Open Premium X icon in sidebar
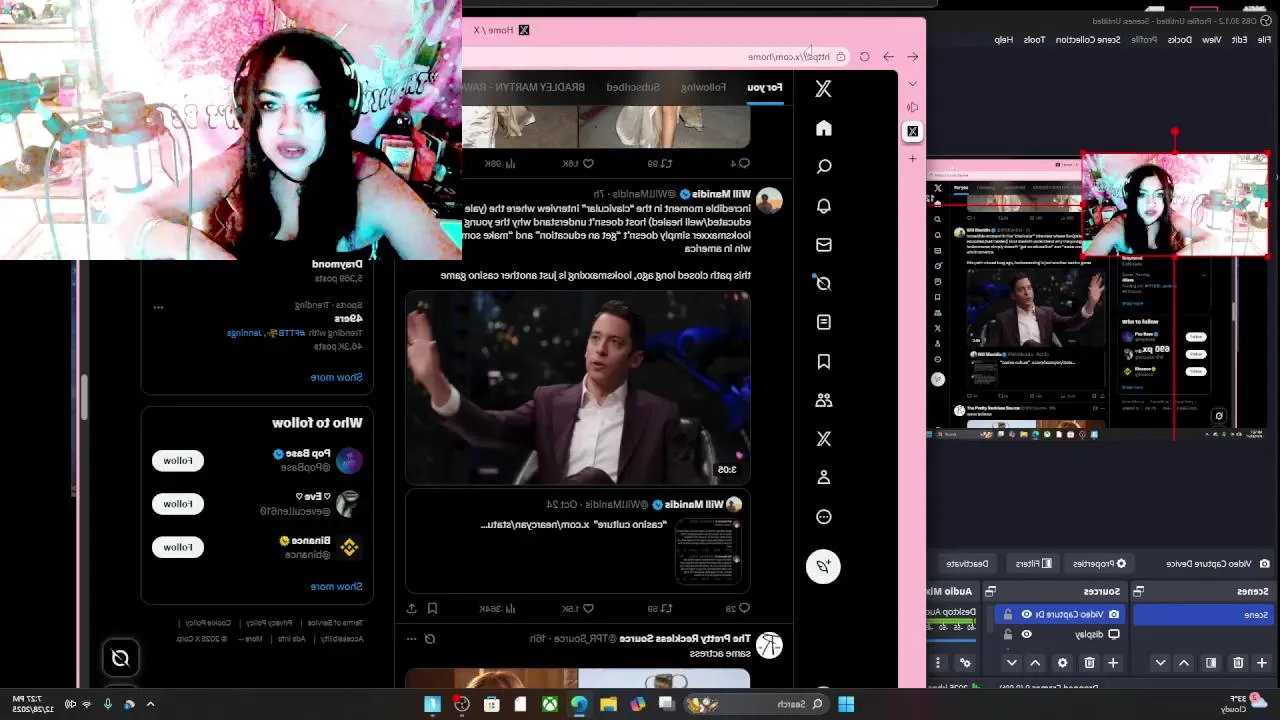1280x720 pixels. [823, 439]
